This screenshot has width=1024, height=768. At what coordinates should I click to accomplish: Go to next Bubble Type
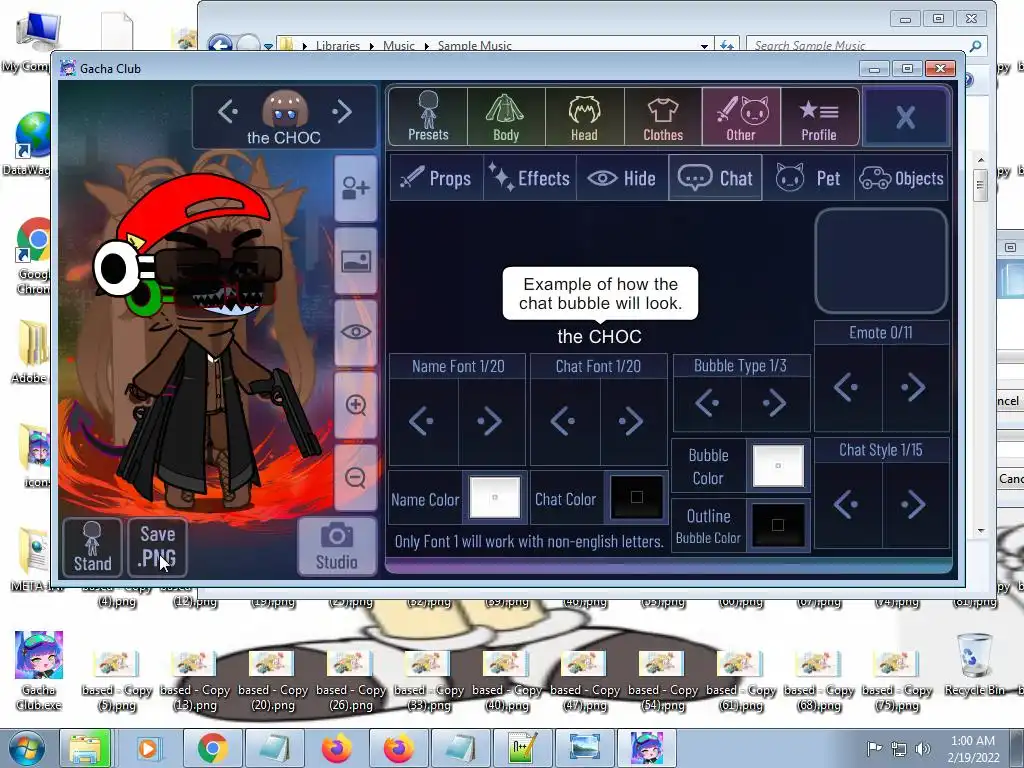pyautogui.click(x=775, y=403)
